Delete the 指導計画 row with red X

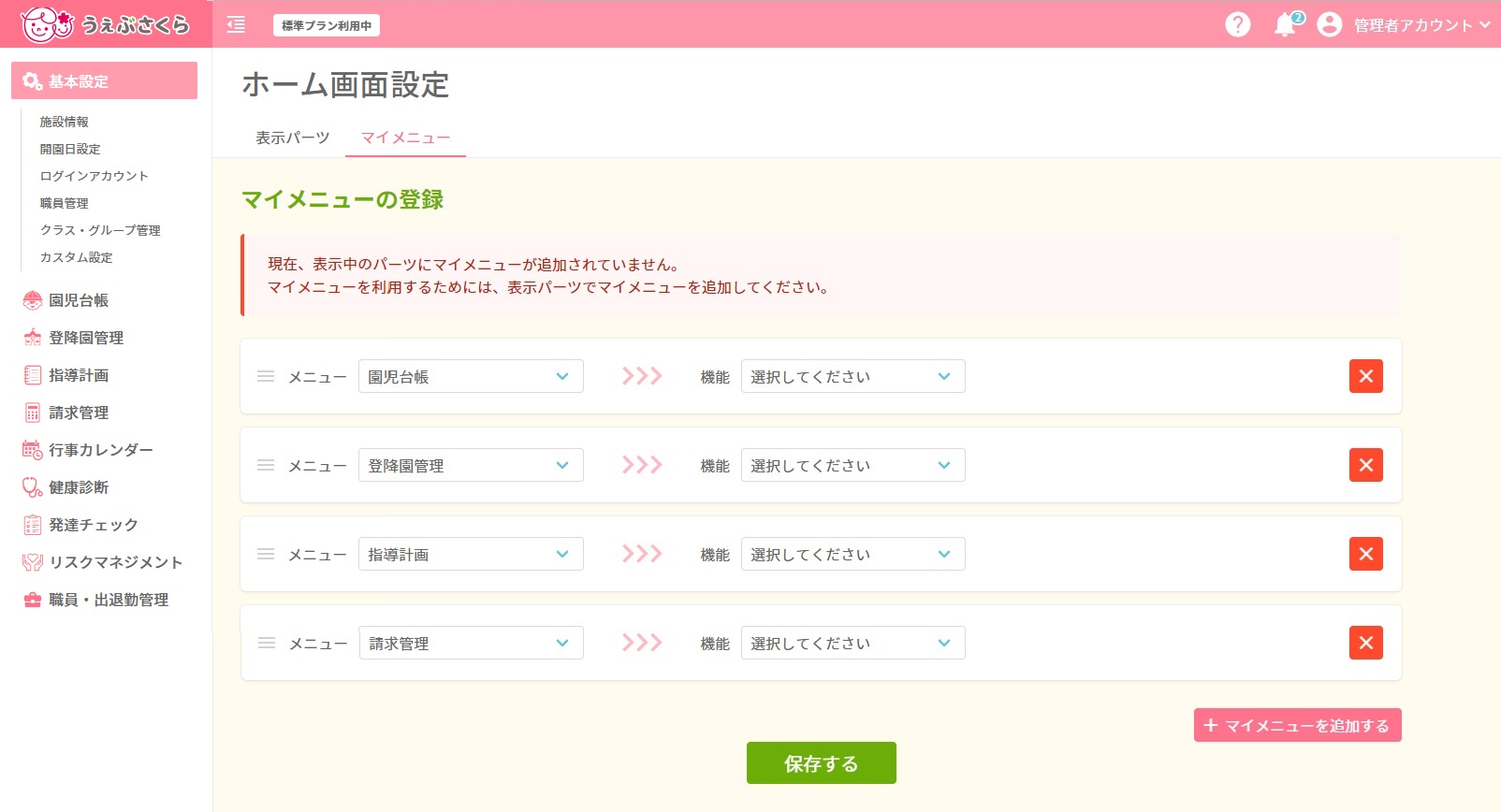tap(1366, 554)
